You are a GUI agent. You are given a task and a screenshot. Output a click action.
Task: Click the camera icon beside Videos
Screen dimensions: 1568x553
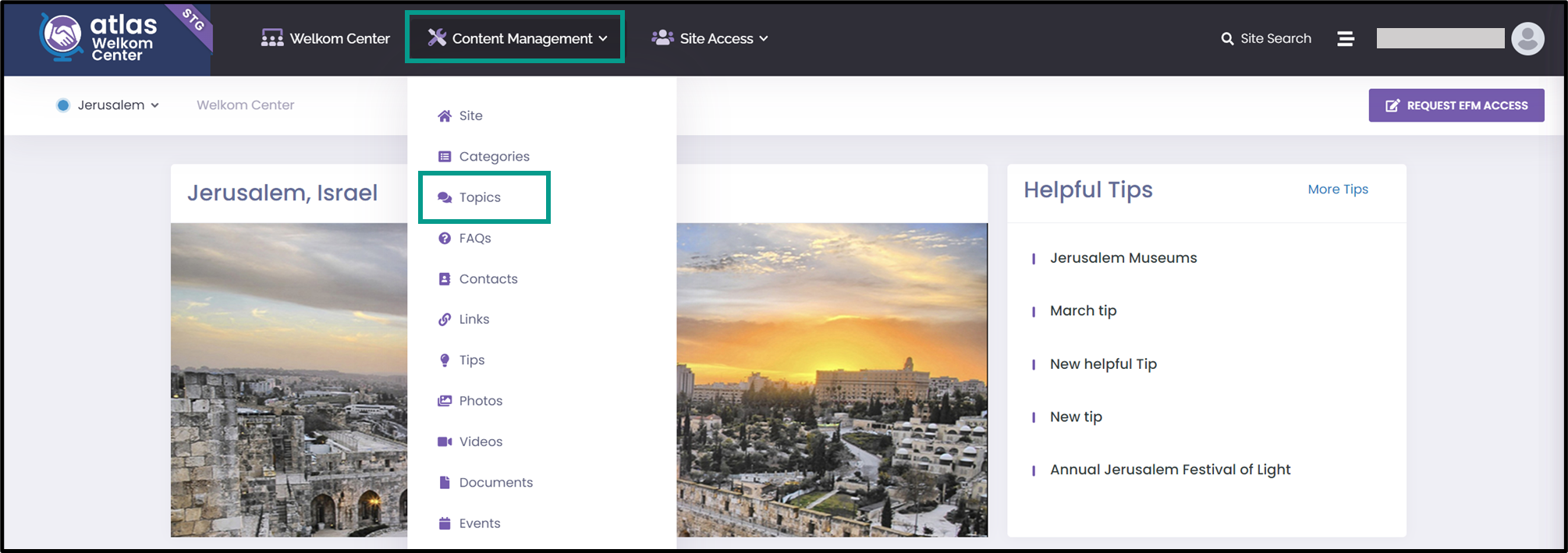point(445,441)
